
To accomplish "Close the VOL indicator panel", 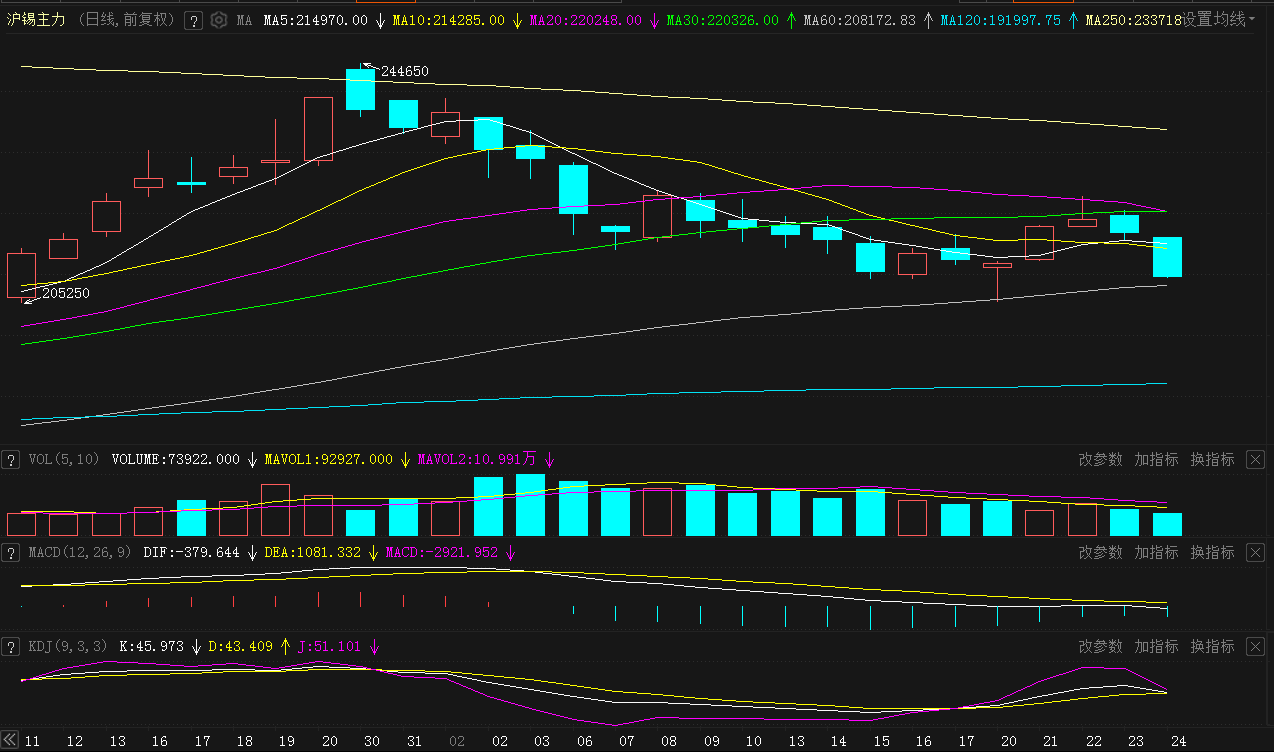I will tap(1255, 460).
